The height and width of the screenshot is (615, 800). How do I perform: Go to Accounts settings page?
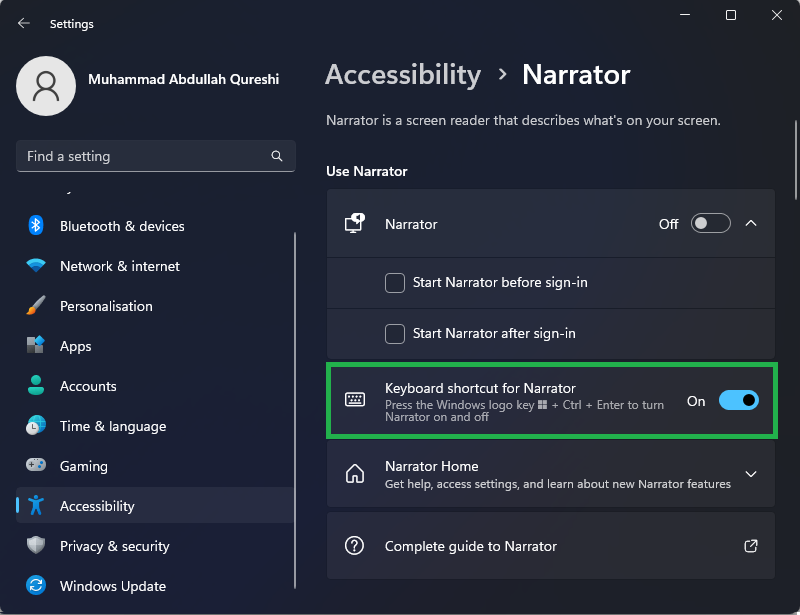[88, 386]
